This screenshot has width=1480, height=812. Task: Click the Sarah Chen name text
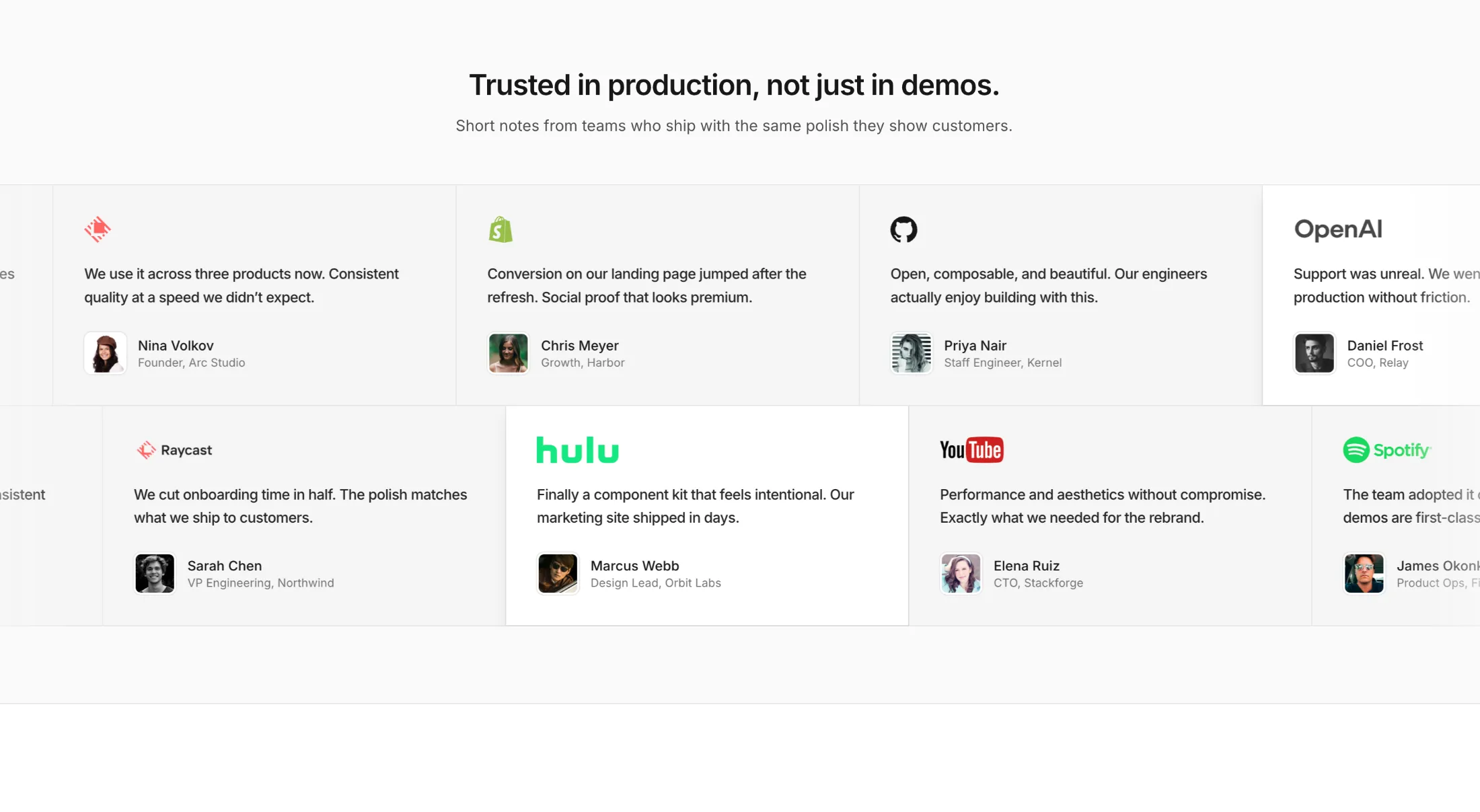tap(225, 566)
